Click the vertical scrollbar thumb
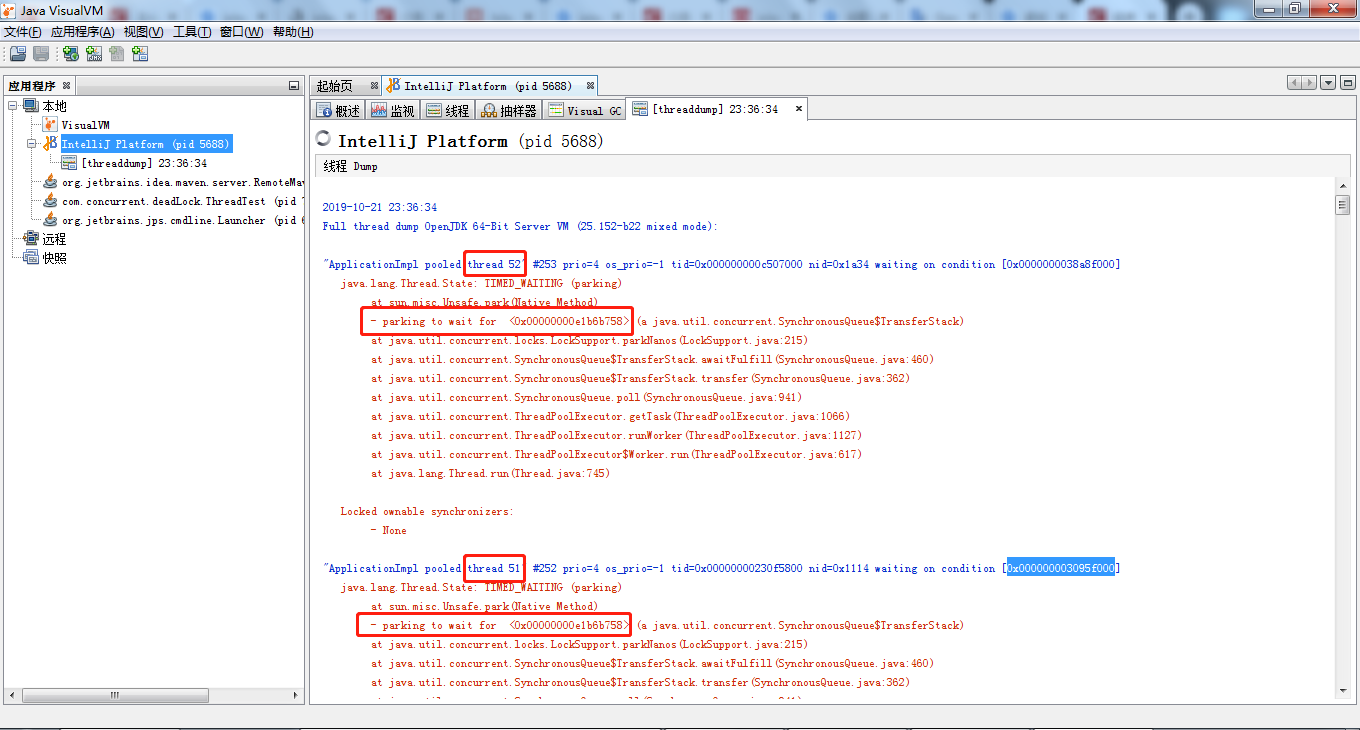The height and width of the screenshot is (730, 1360). (1343, 206)
